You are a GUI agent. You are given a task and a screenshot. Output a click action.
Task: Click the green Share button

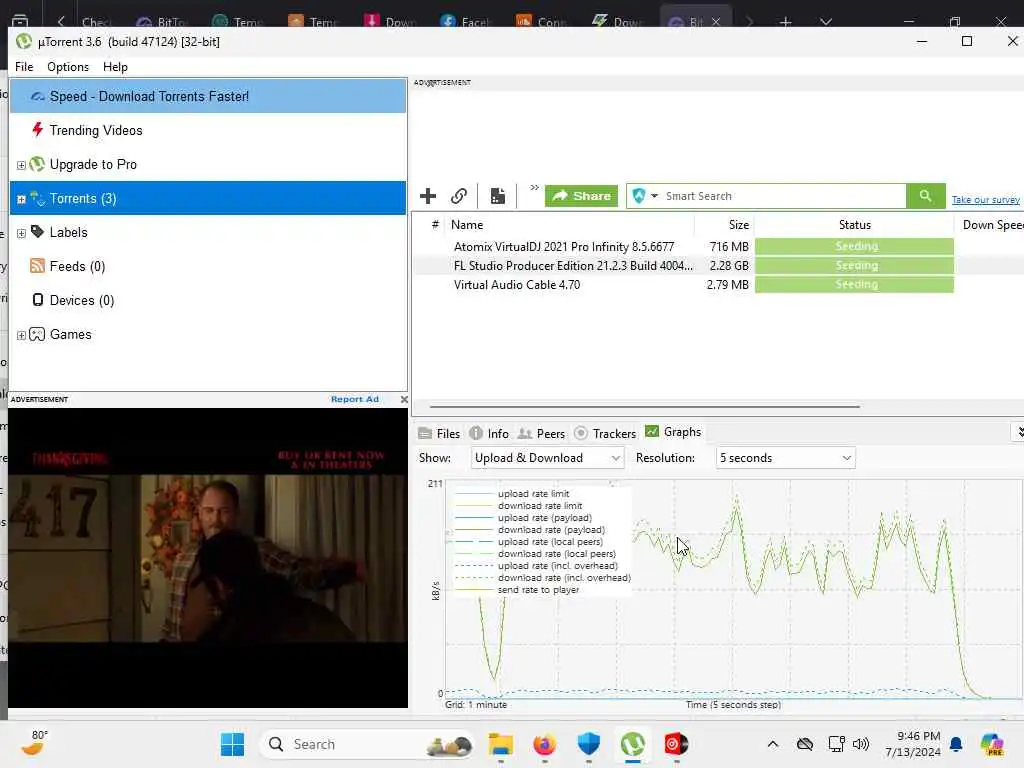coord(581,196)
